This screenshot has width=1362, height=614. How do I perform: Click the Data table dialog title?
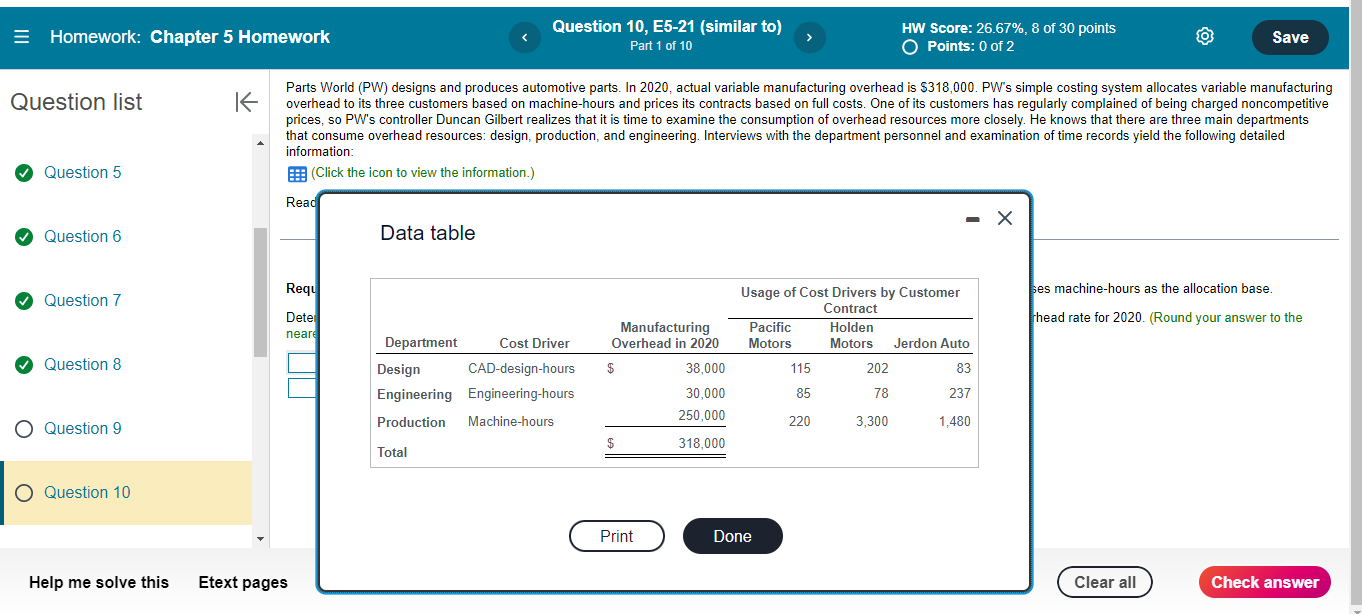tap(428, 233)
